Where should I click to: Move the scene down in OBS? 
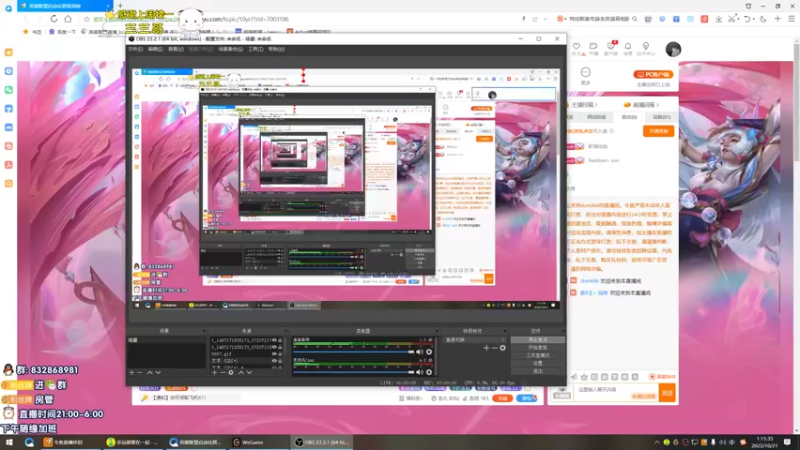pos(158,372)
